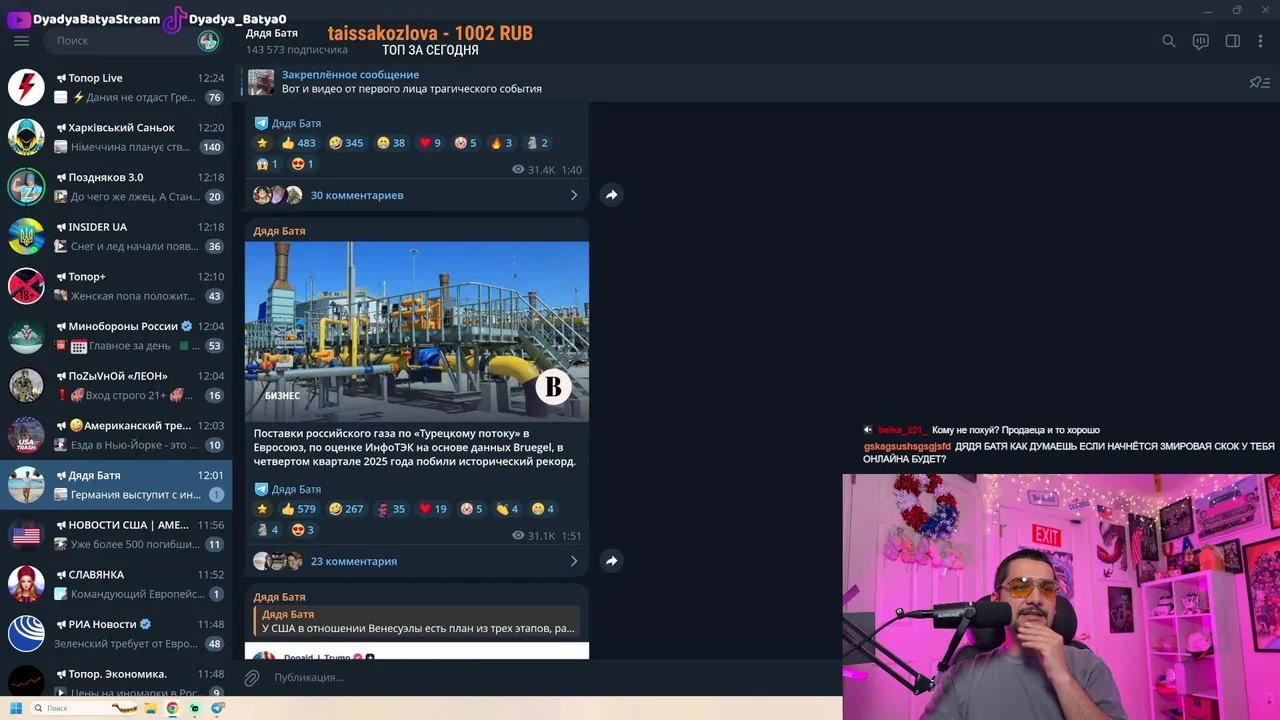The width and height of the screenshot is (1280, 720).
Task: Forward the Turkish Stream gas post
Action: (611, 561)
